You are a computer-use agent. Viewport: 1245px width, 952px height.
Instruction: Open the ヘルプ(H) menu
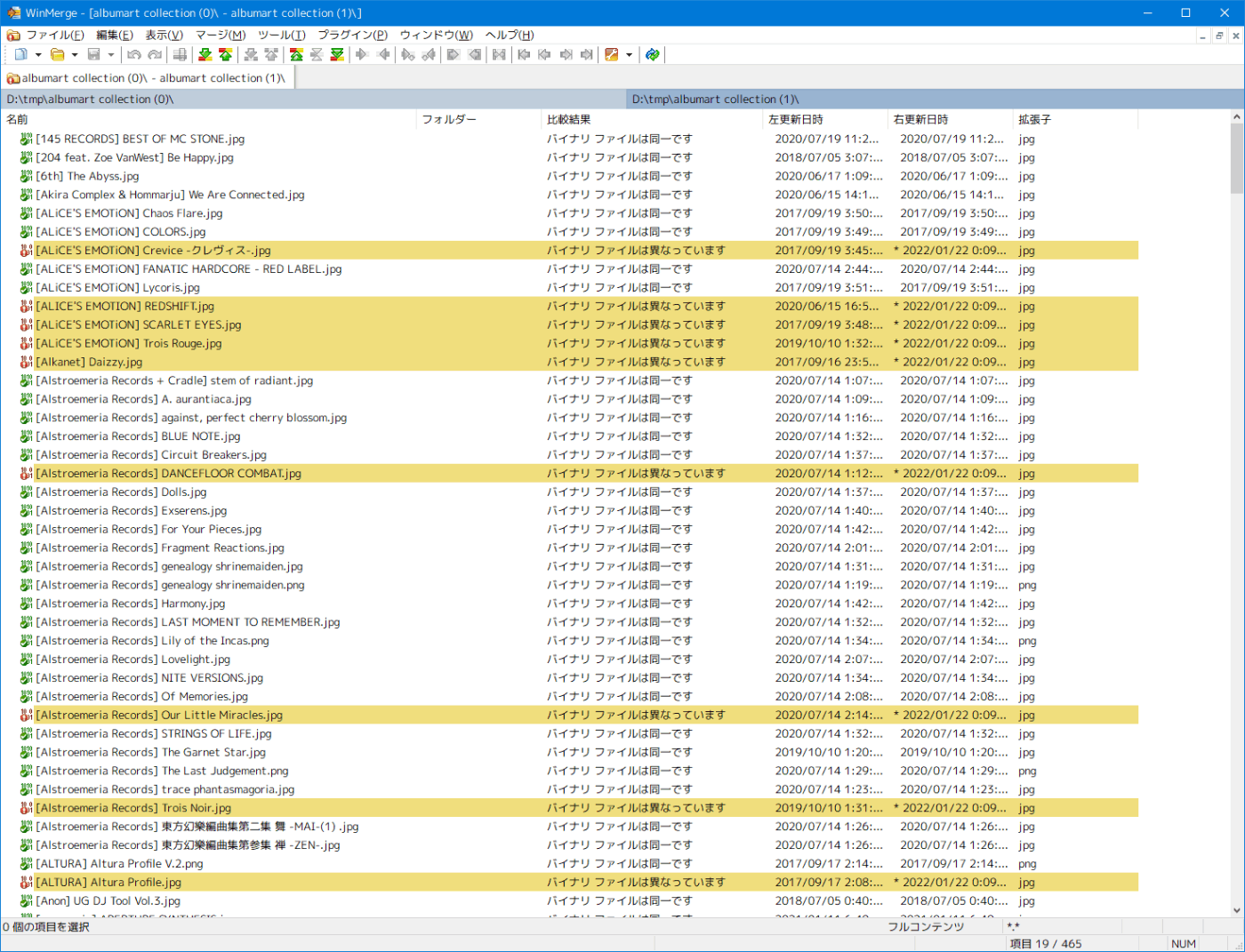pos(509,35)
